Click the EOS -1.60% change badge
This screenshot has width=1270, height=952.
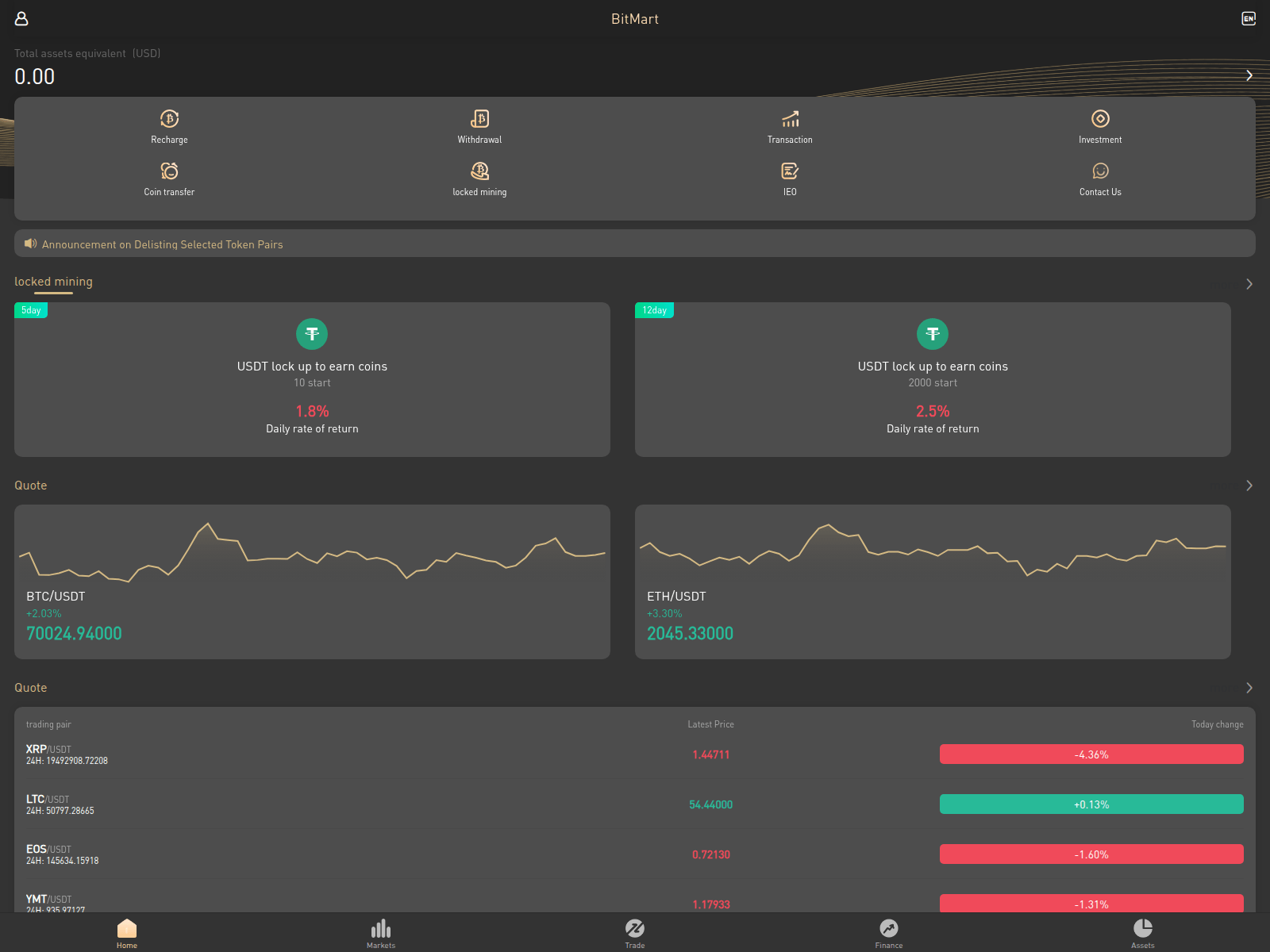coord(1091,854)
